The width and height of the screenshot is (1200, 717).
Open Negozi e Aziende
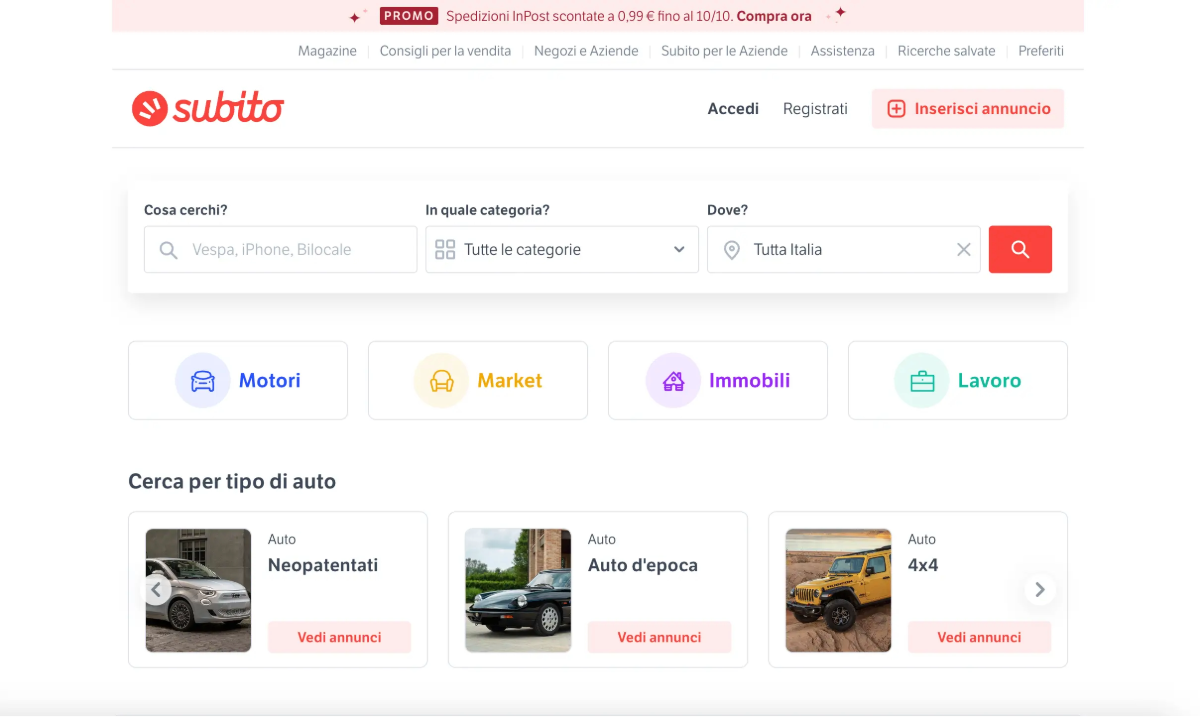tap(586, 51)
